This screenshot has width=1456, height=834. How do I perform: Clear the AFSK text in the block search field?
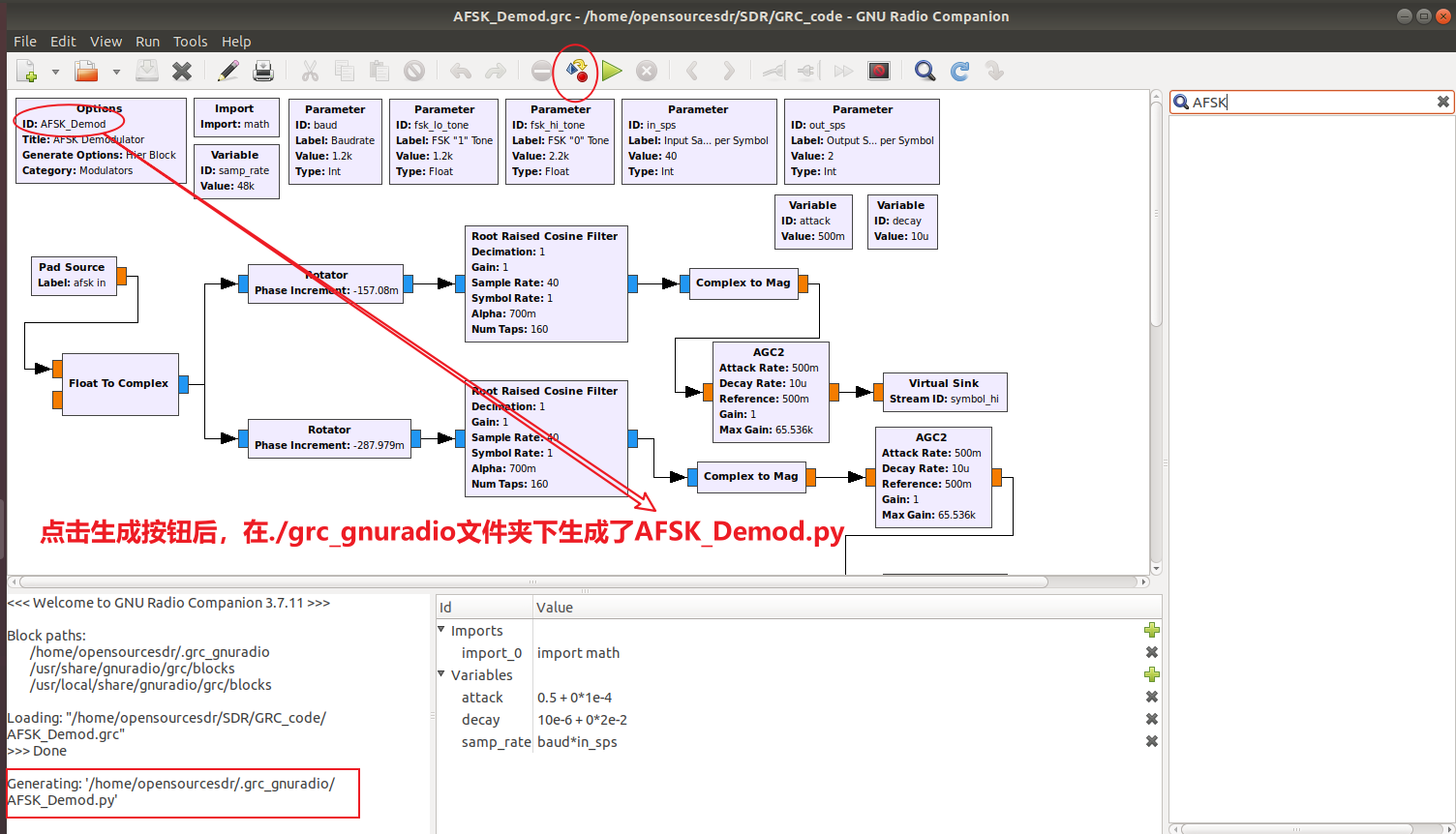coord(1442,102)
